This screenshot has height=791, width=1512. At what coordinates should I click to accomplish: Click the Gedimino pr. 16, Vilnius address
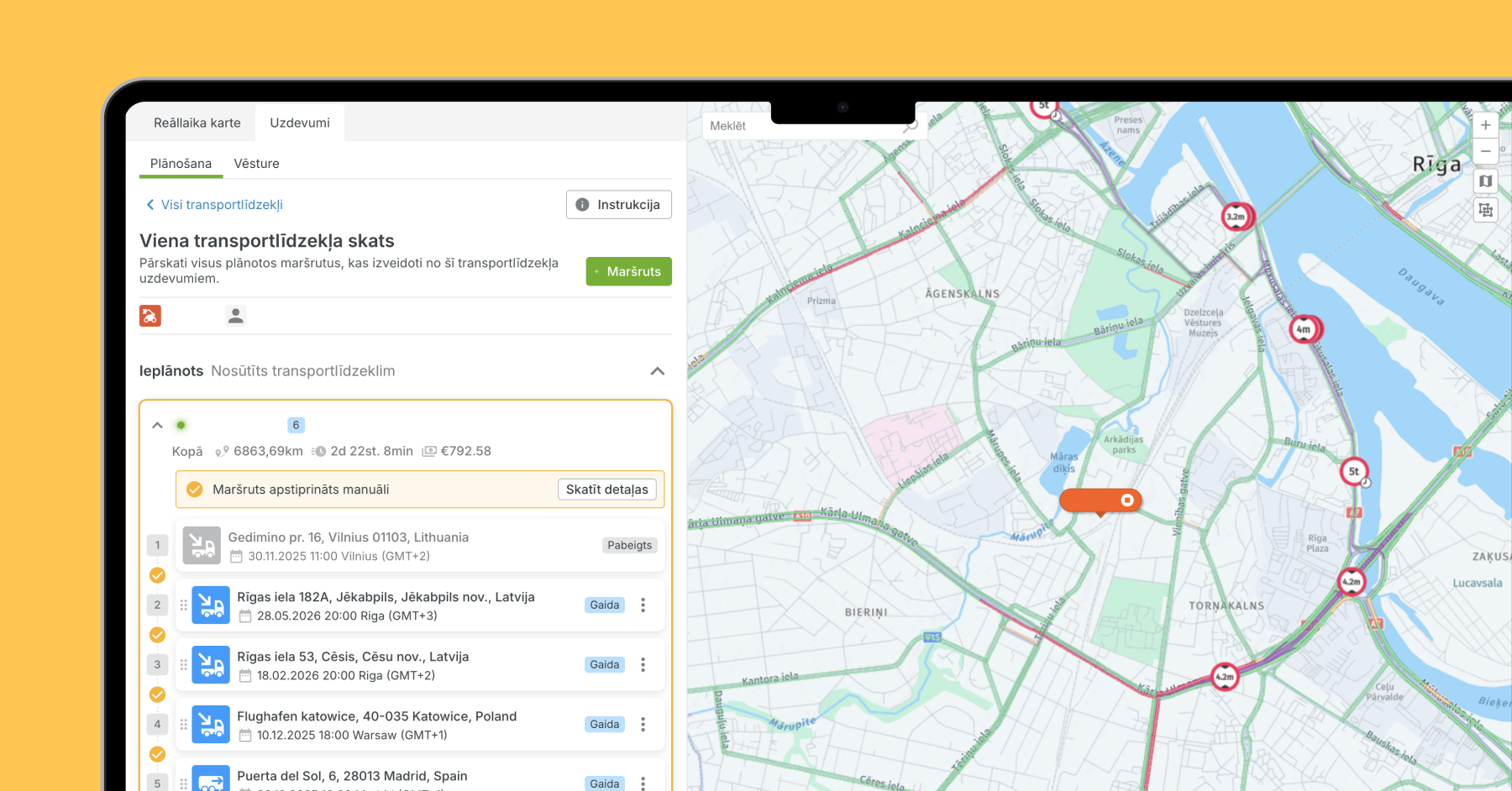[x=349, y=537]
